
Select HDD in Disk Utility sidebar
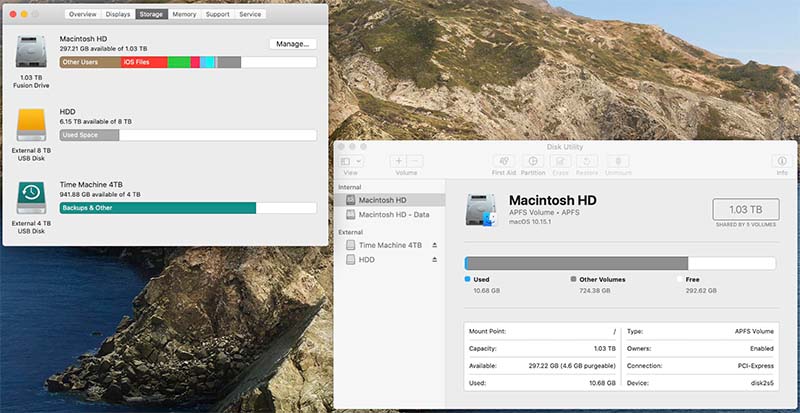(390, 260)
